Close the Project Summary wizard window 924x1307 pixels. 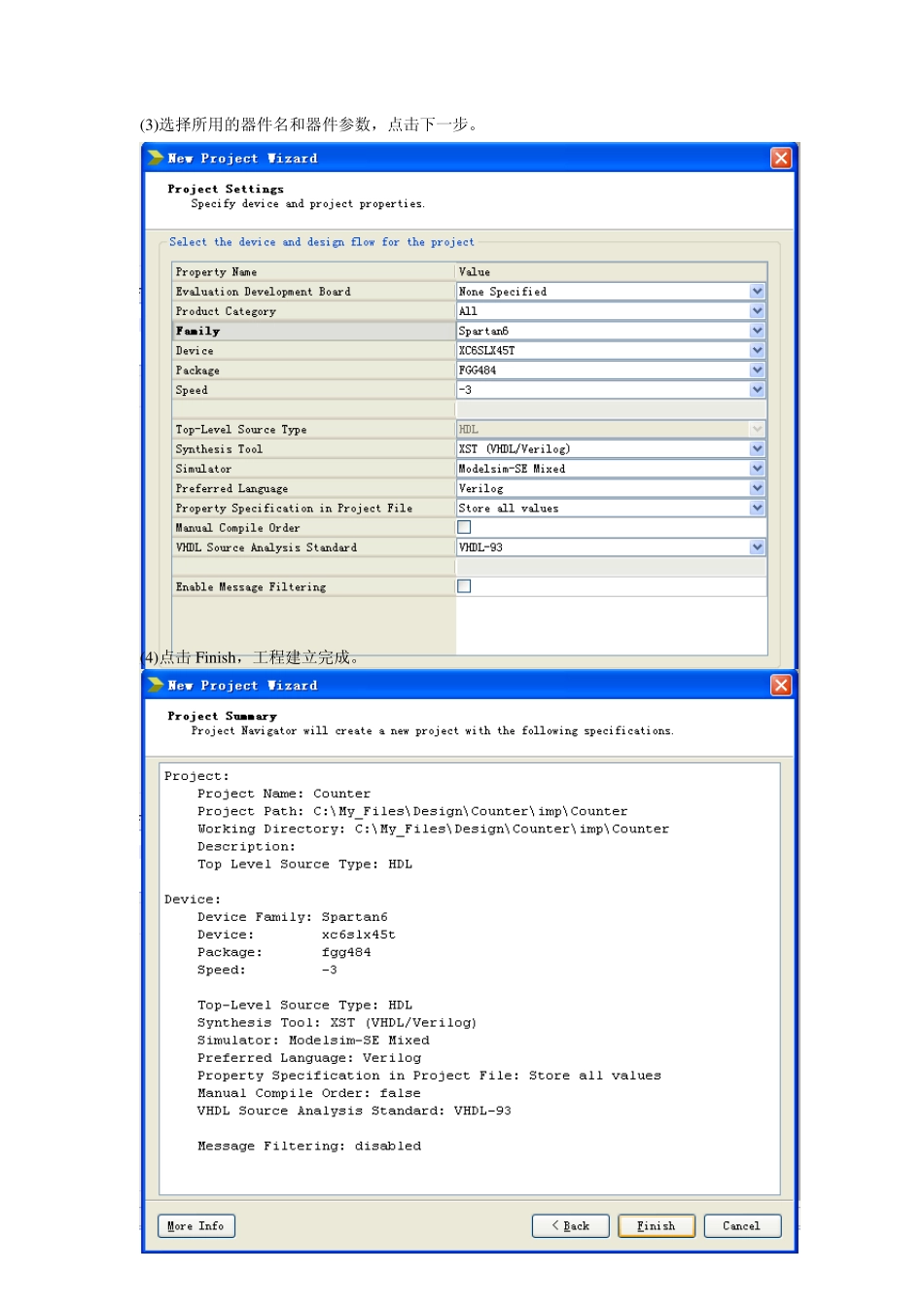[x=780, y=686]
